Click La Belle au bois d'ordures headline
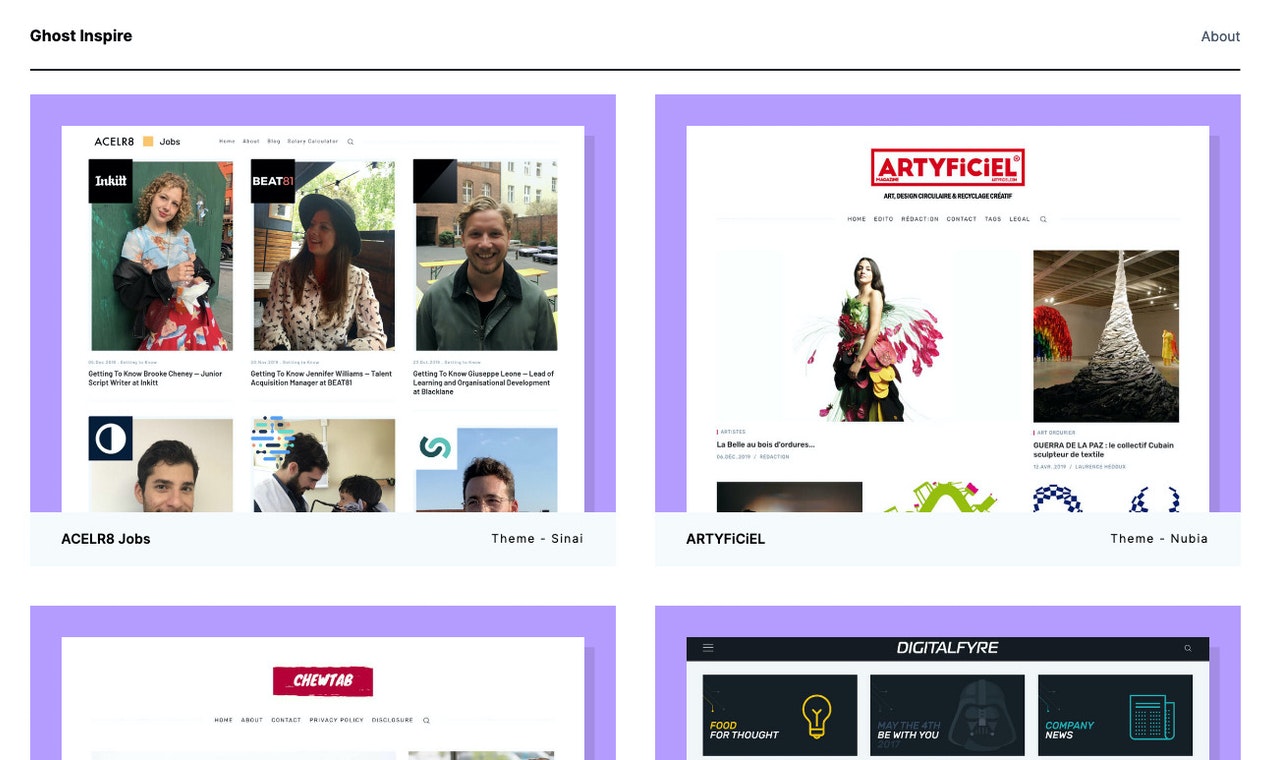The height and width of the screenshot is (760, 1270). (x=765, y=445)
